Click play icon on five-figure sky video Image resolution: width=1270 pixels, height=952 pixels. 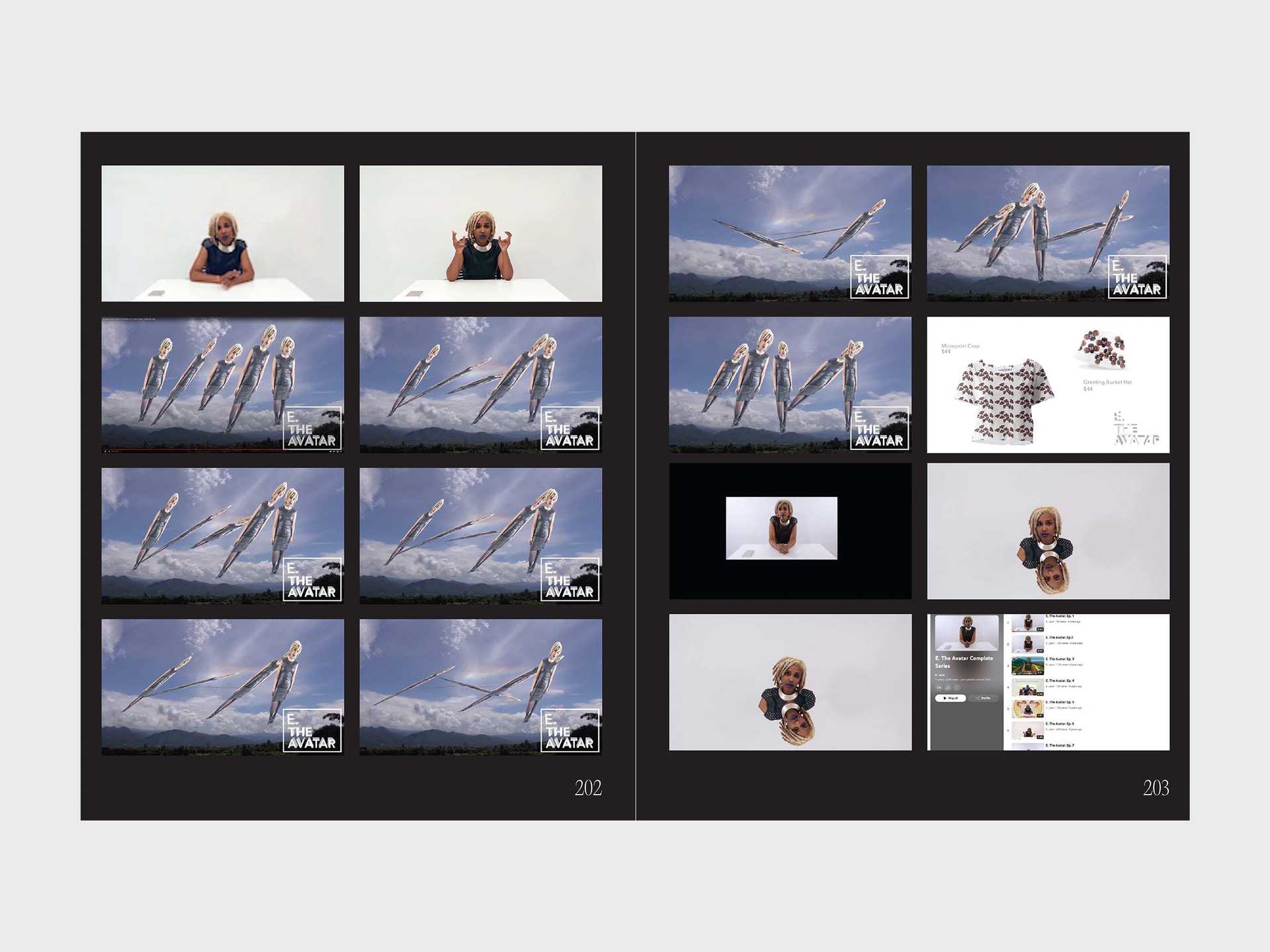click(106, 452)
